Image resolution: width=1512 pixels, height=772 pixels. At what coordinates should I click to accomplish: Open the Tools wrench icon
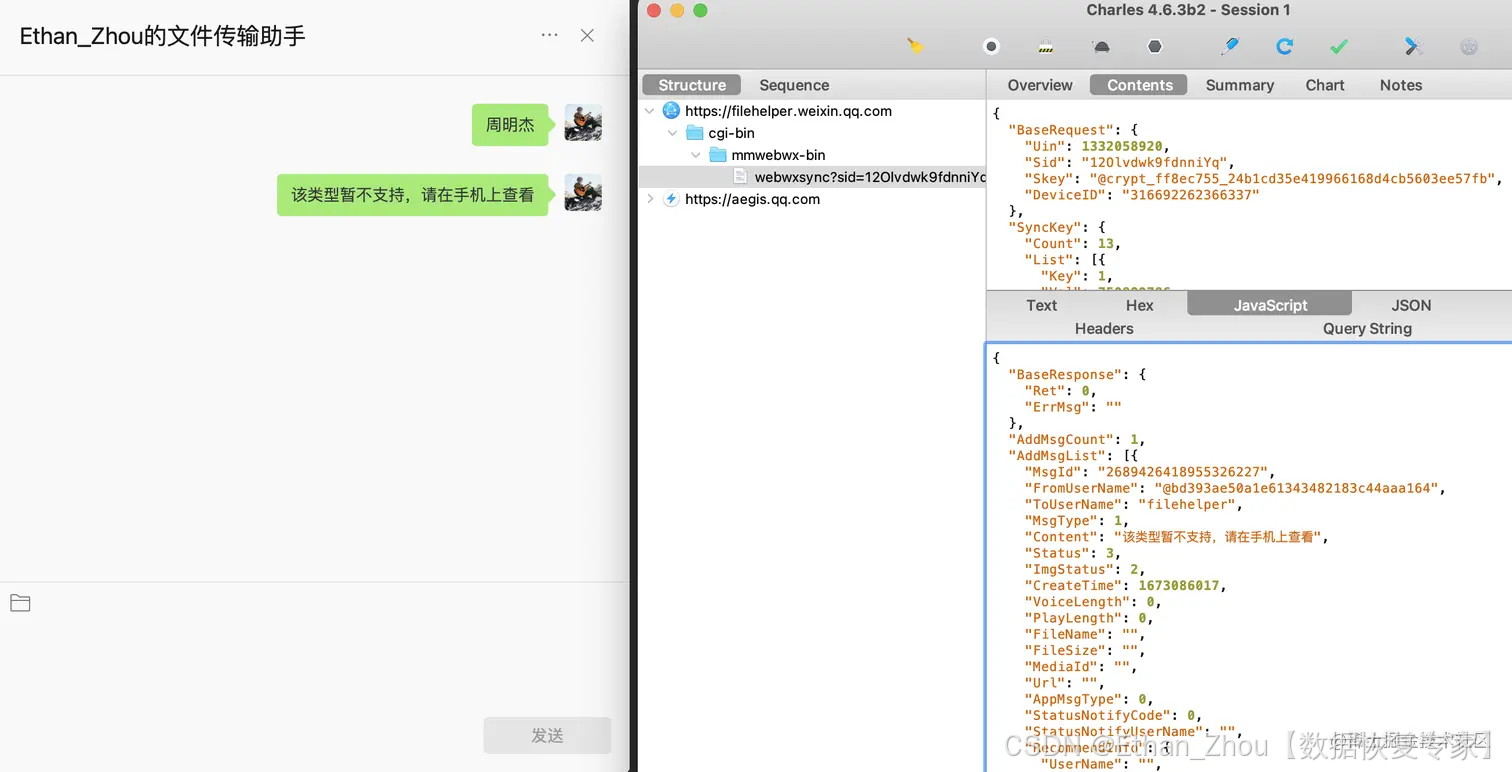[x=1414, y=46]
